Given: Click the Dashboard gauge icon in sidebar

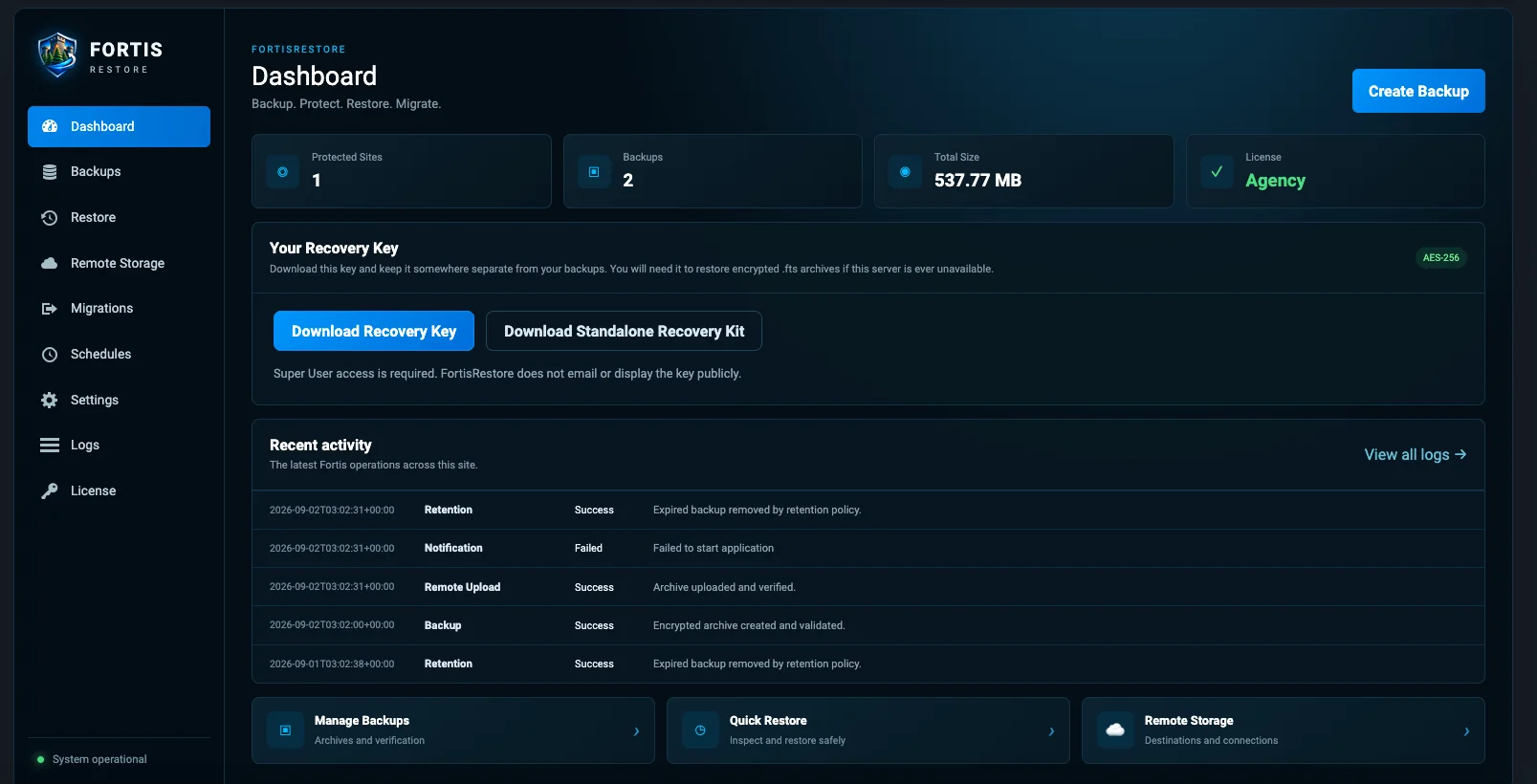Looking at the screenshot, I should (x=50, y=126).
